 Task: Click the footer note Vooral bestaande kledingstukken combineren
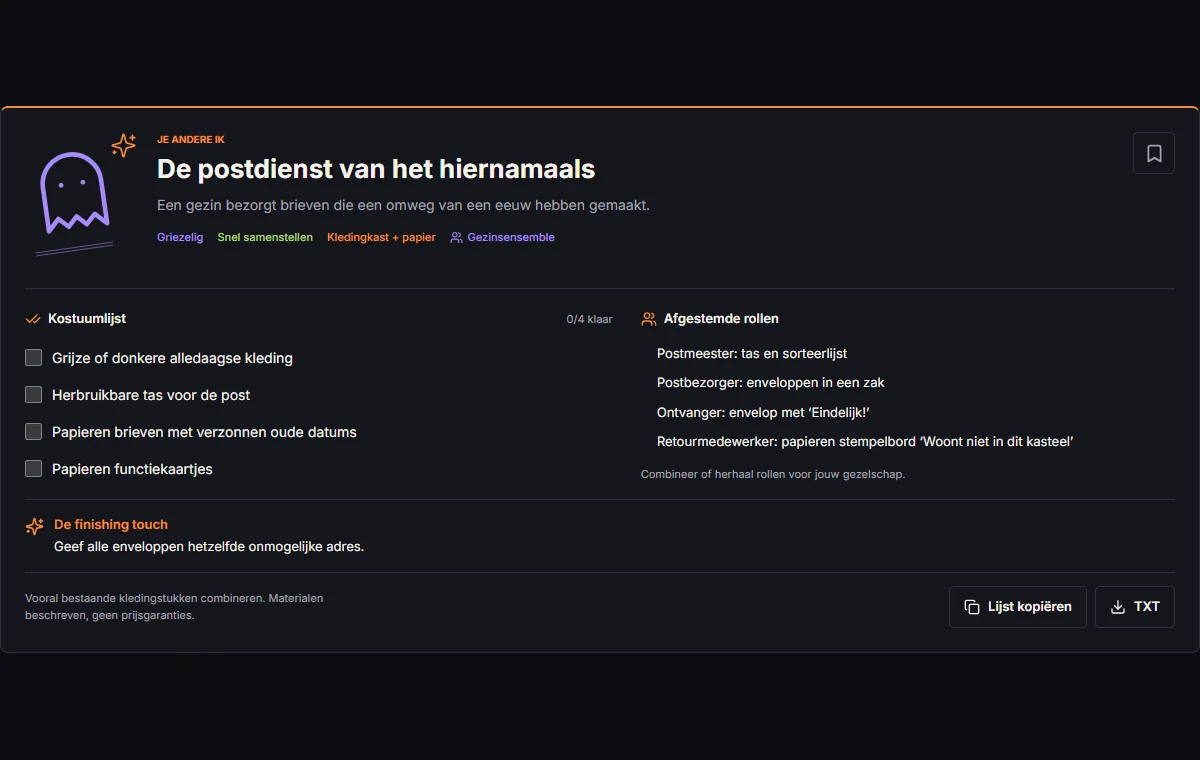(x=174, y=607)
